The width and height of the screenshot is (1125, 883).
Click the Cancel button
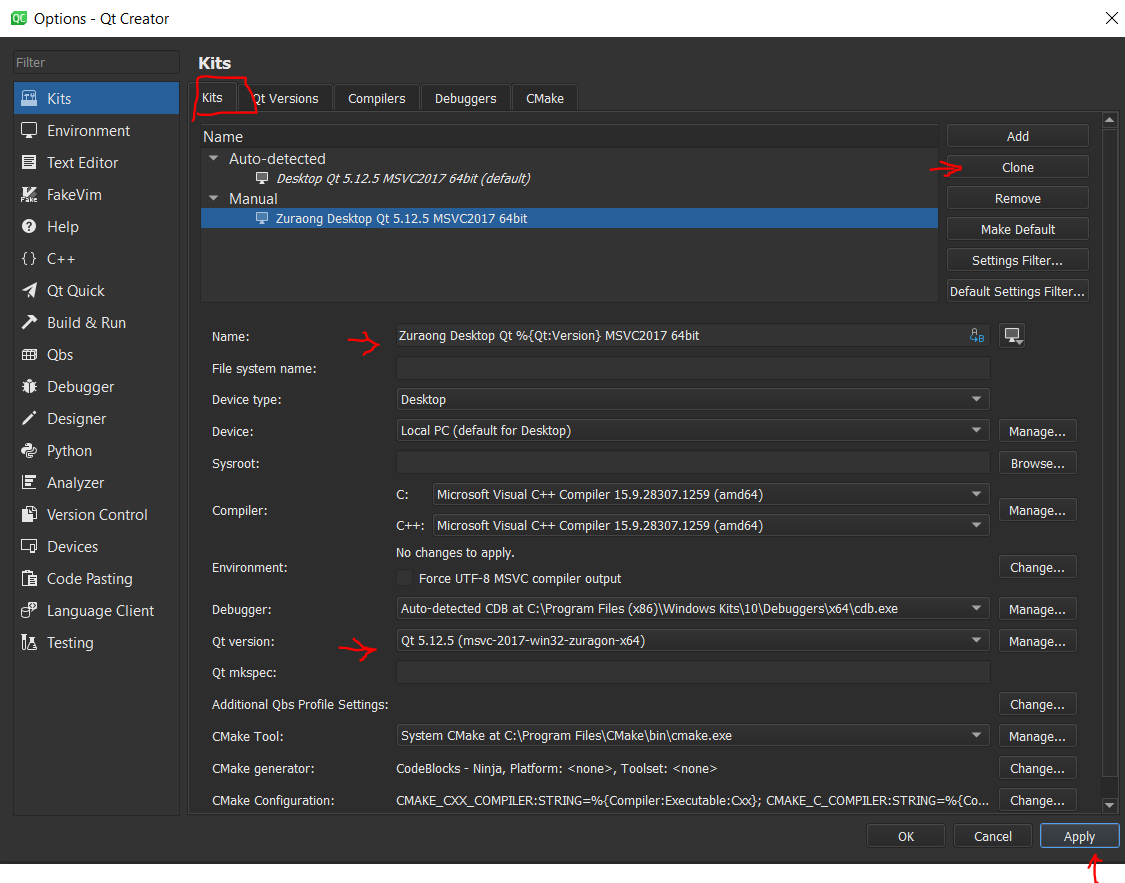pos(993,836)
